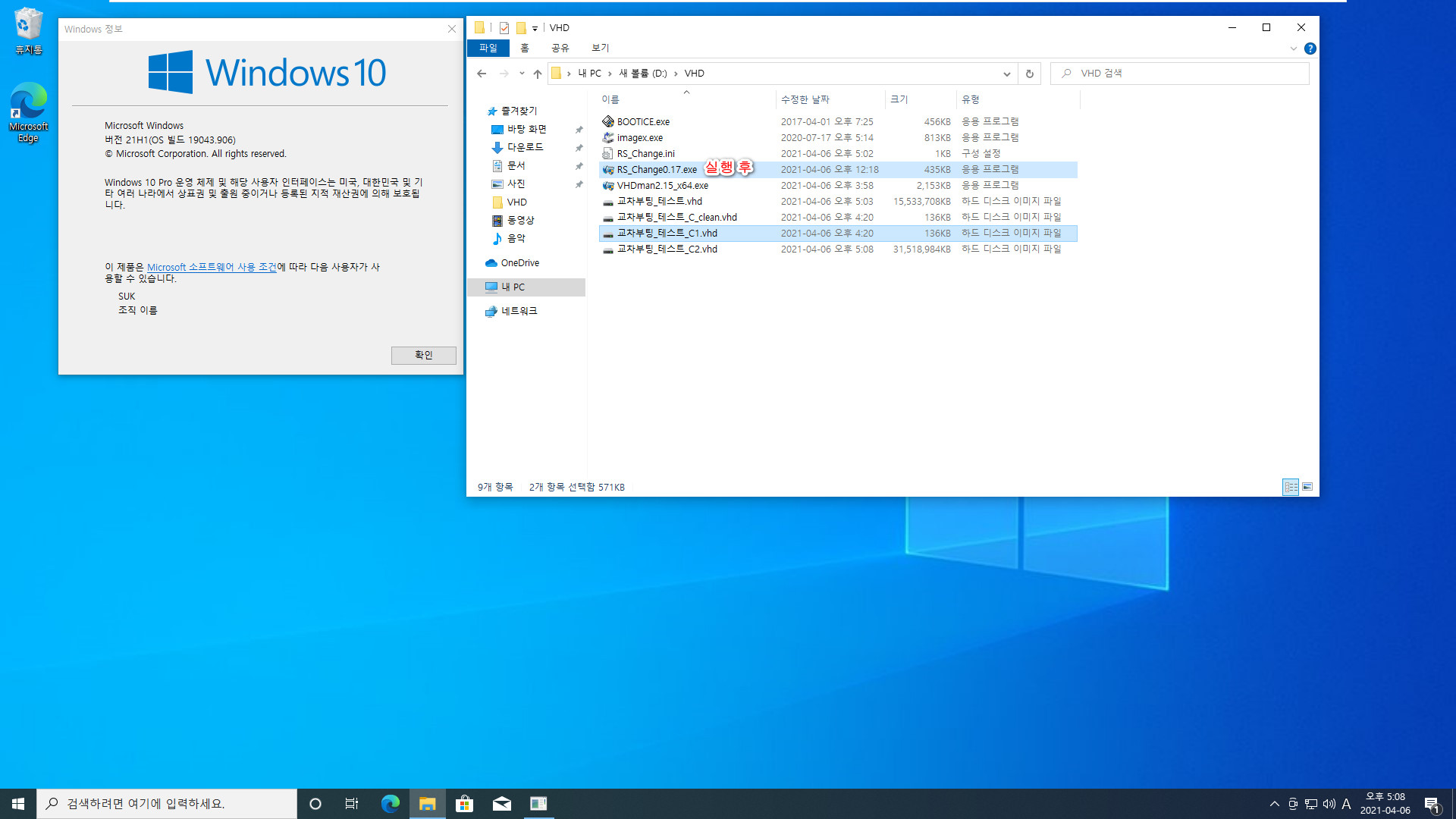Expand path chevron after 새 볼륨 (D:)
The height and width of the screenshot is (819, 1456).
click(675, 74)
